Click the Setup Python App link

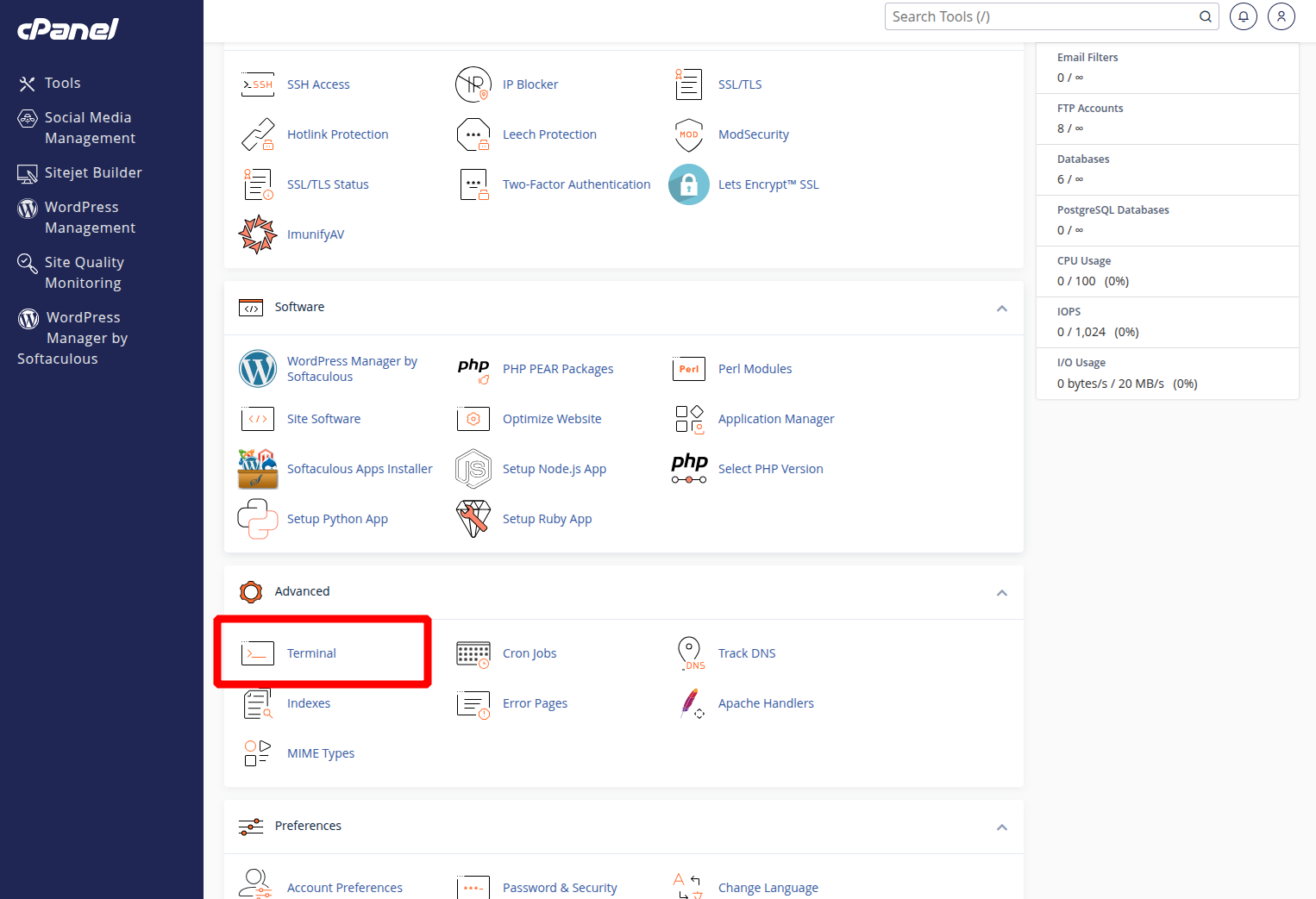click(337, 519)
